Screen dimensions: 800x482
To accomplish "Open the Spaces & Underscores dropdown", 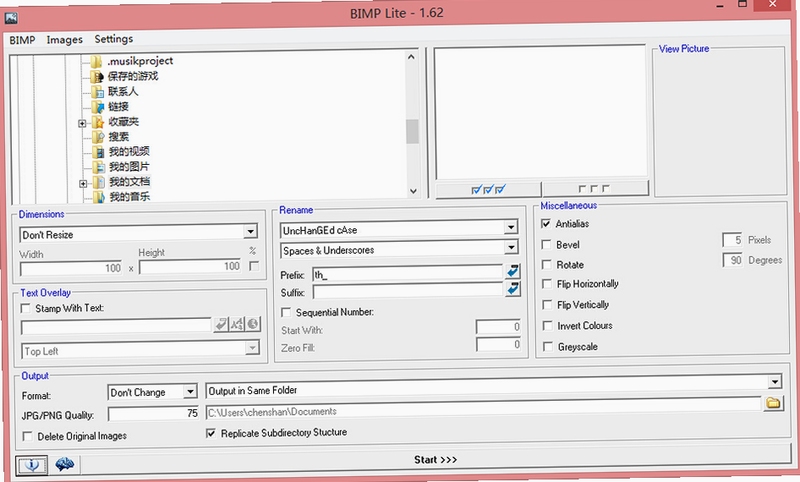I will point(511,248).
